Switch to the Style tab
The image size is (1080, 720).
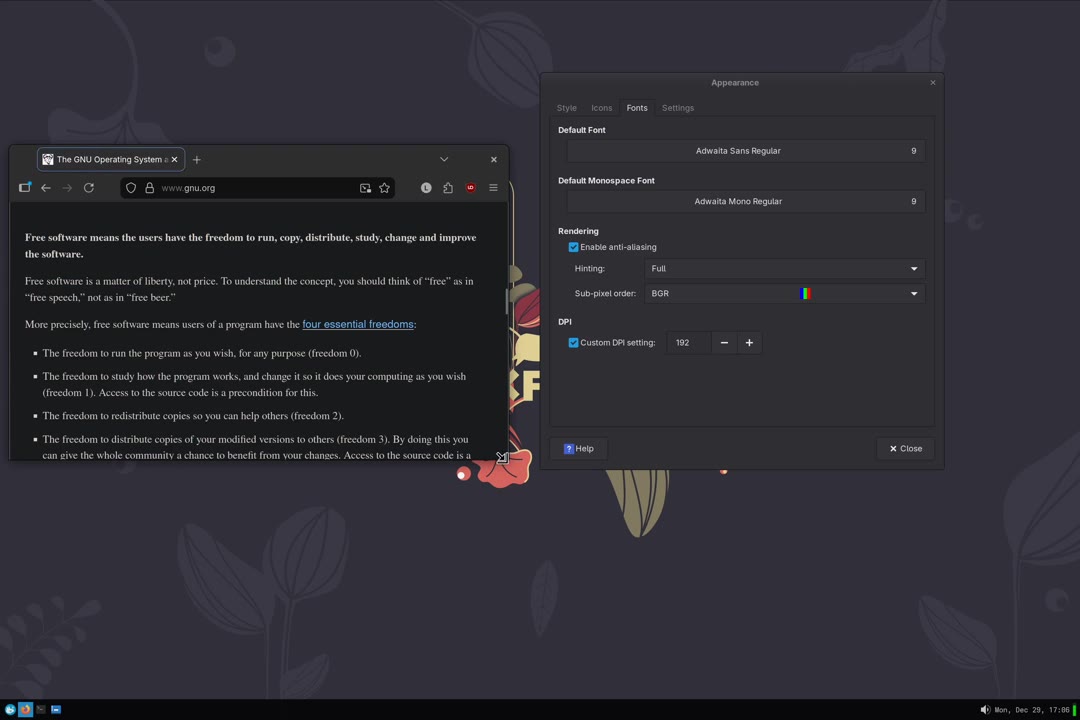(567, 108)
